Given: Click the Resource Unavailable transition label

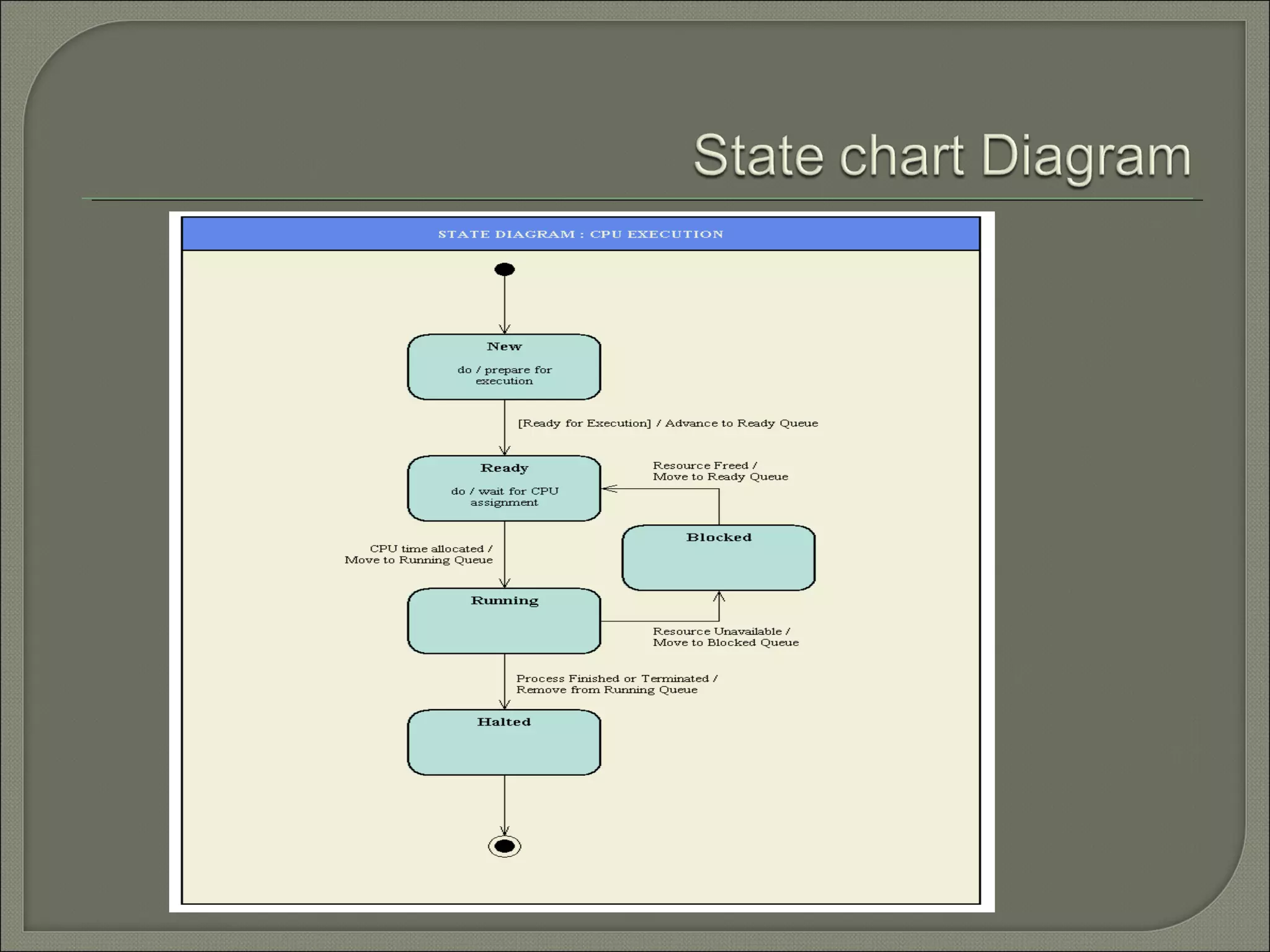Looking at the screenshot, I should [x=726, y=637].
